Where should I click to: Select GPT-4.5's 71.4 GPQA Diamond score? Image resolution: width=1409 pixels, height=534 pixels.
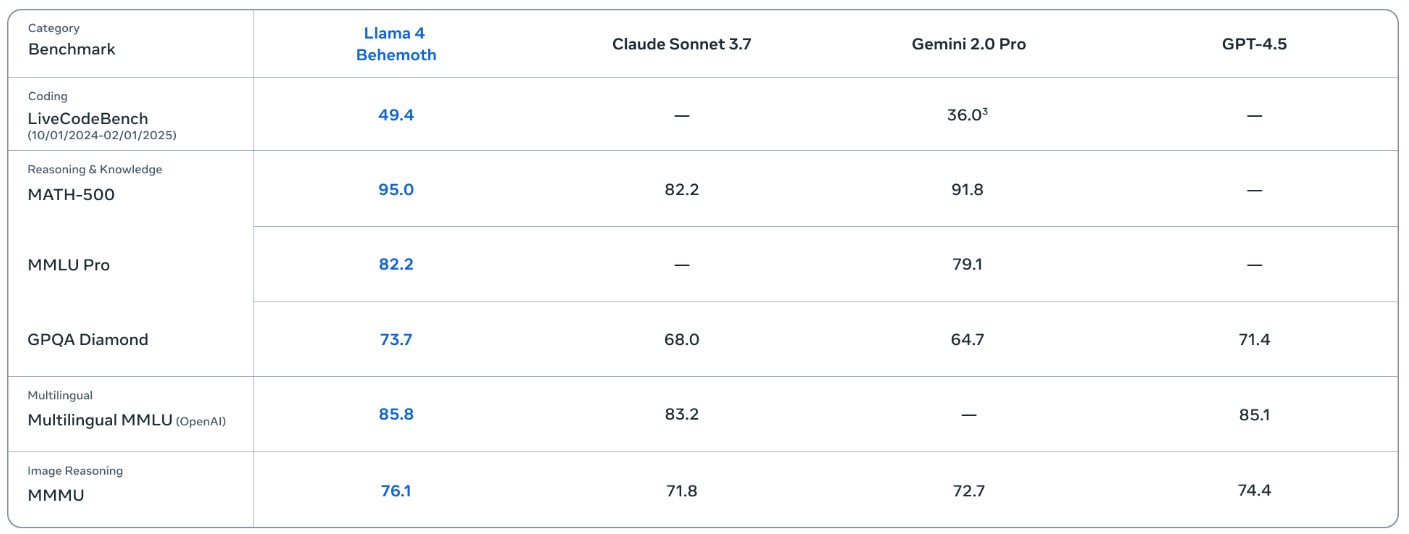[x=1254, y=340]
